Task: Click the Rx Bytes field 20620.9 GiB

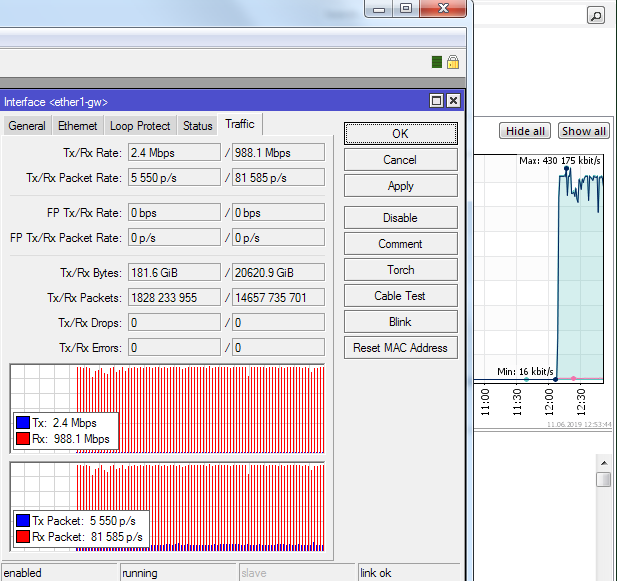Action: 278,272
